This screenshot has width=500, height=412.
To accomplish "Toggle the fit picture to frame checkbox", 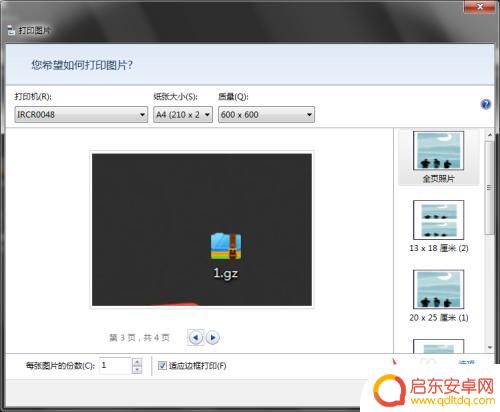I will [x=162, y=366].
